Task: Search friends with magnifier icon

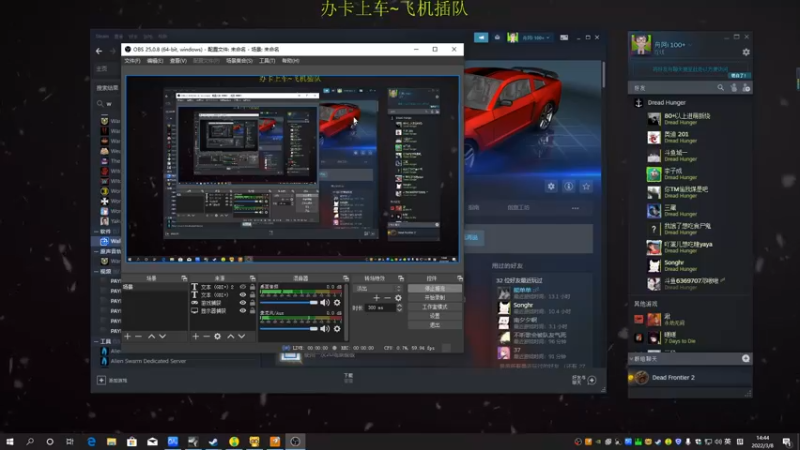Action: (x=720, y=88)
